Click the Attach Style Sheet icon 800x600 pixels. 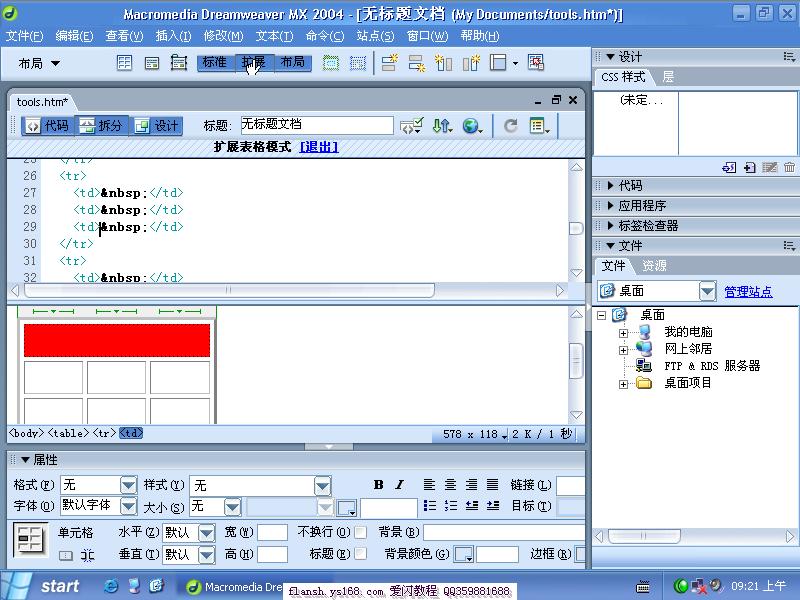click(729, 167)
